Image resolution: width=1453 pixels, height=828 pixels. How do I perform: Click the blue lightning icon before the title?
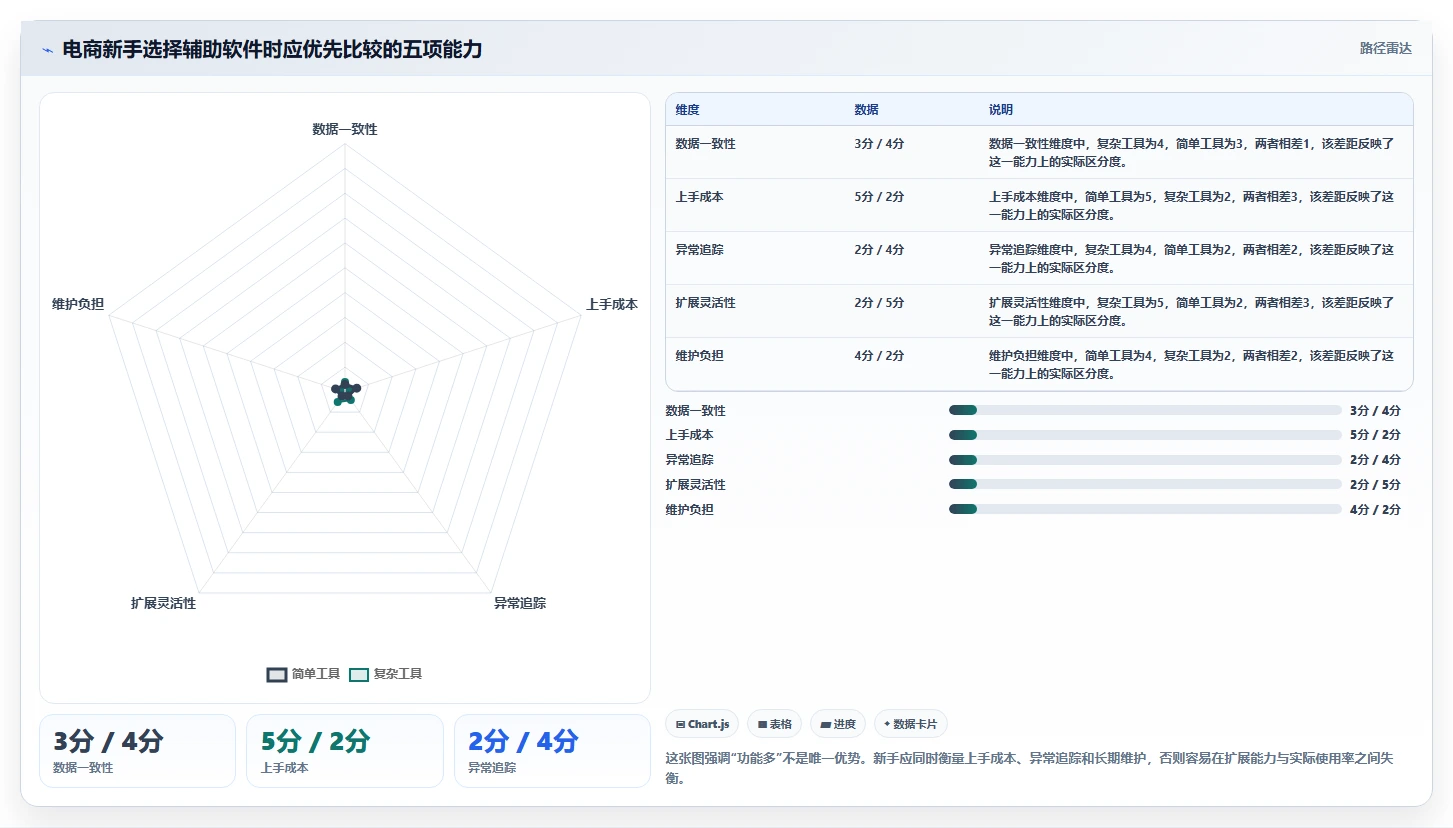tap(48, 50)
